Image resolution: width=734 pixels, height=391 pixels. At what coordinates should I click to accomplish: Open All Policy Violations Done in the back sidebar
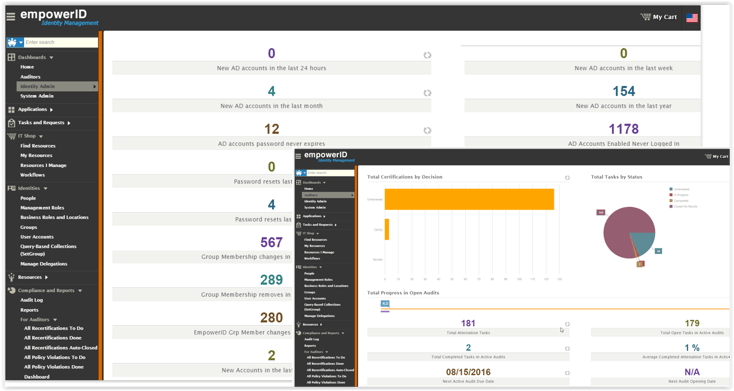click(53, 367)
